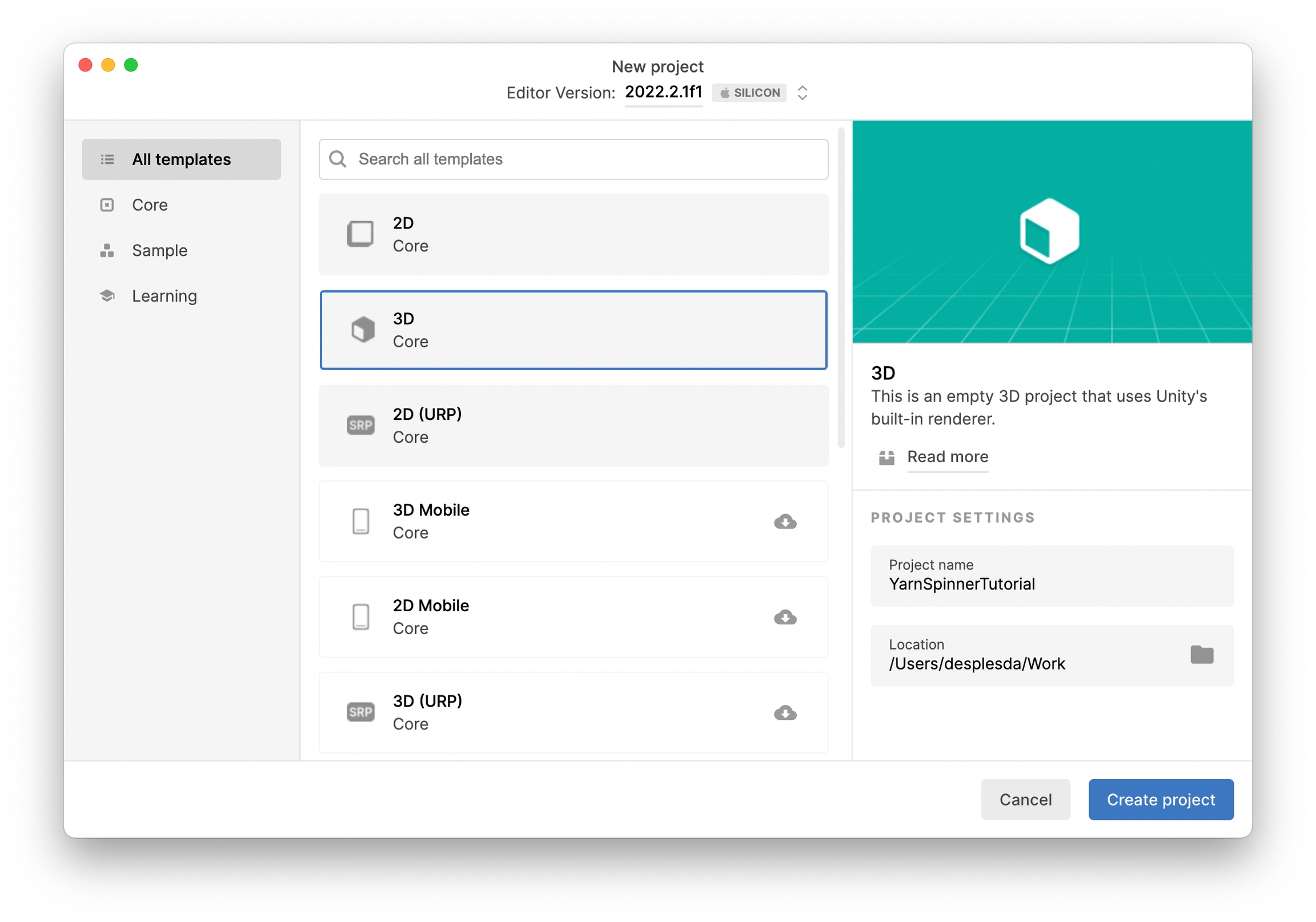Viewport: 1316px width, 922px height.
Task: Click the SRP icon of 2D (URP)
Action: click(x=360, y=425)
